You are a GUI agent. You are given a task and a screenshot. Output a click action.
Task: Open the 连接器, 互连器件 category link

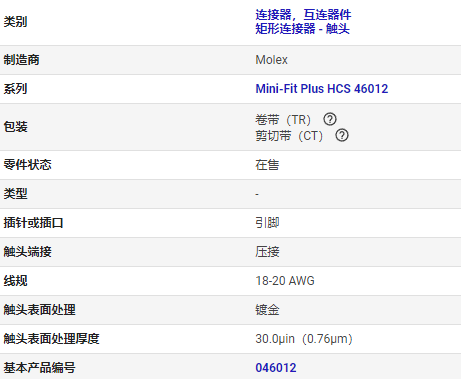(303, 15)
